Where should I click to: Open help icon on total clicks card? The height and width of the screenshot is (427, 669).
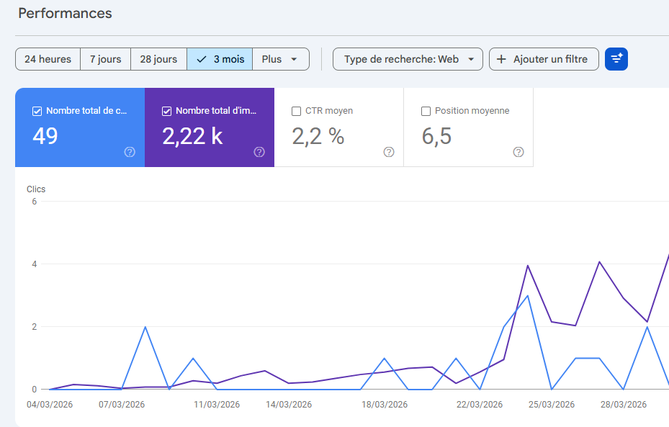coord(130,152)
